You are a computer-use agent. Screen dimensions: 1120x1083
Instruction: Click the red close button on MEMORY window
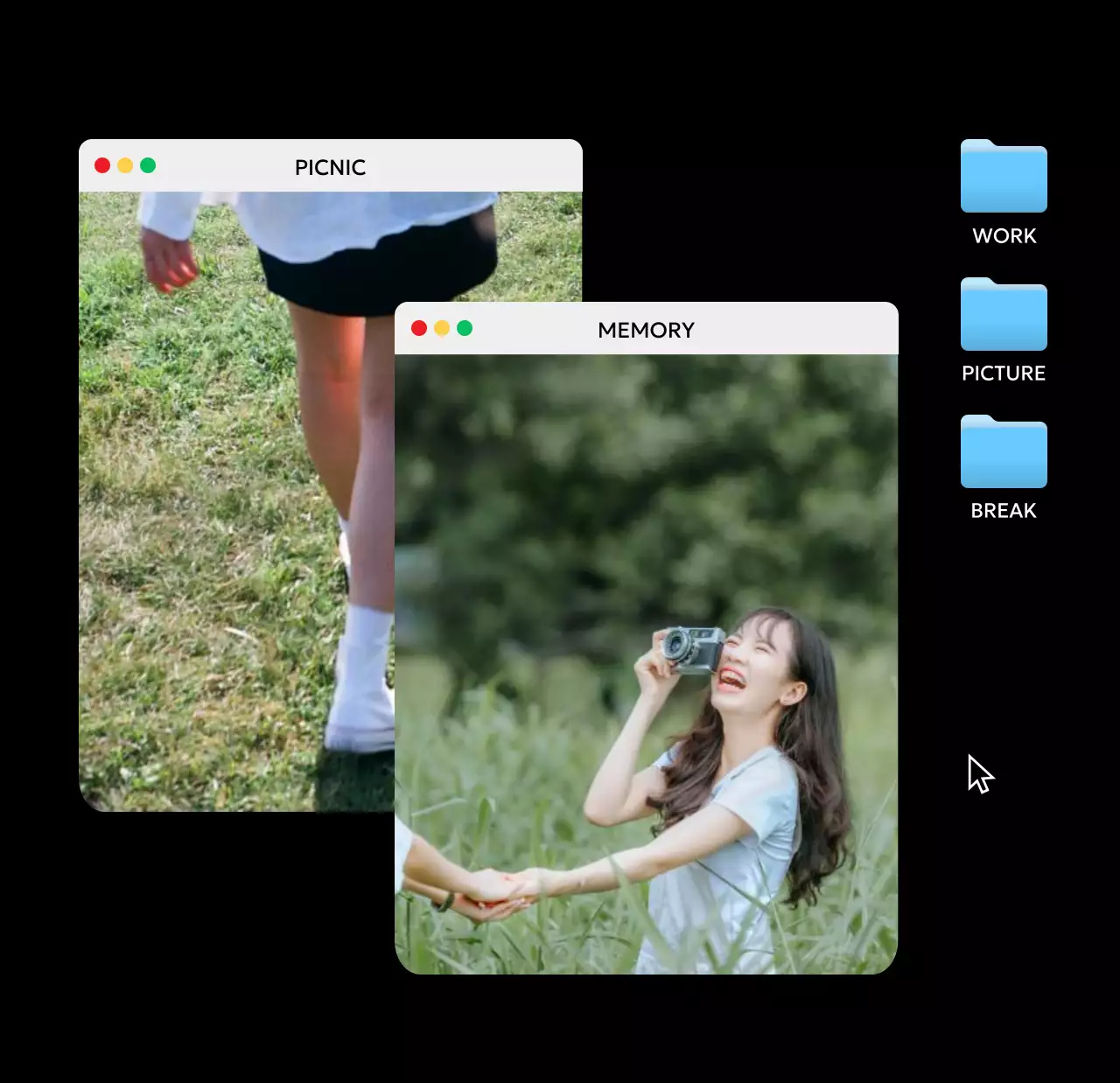[x=419, y=330]
